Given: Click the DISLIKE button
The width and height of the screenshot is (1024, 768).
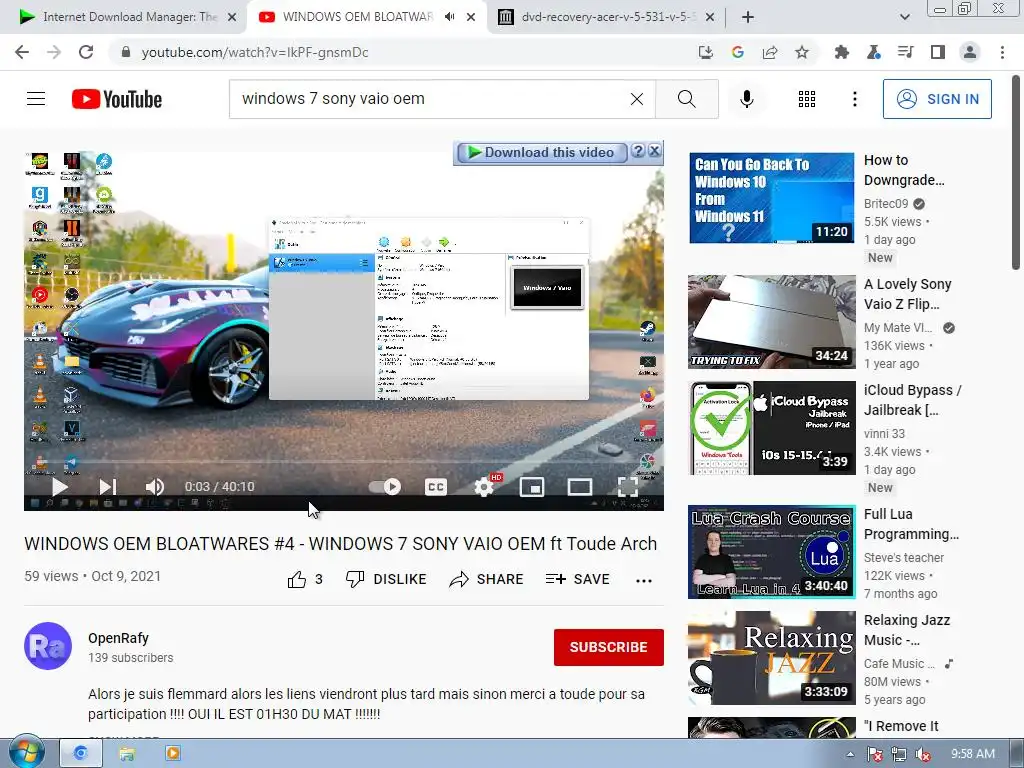Looking at the screenshot, I should pos(386,579).
